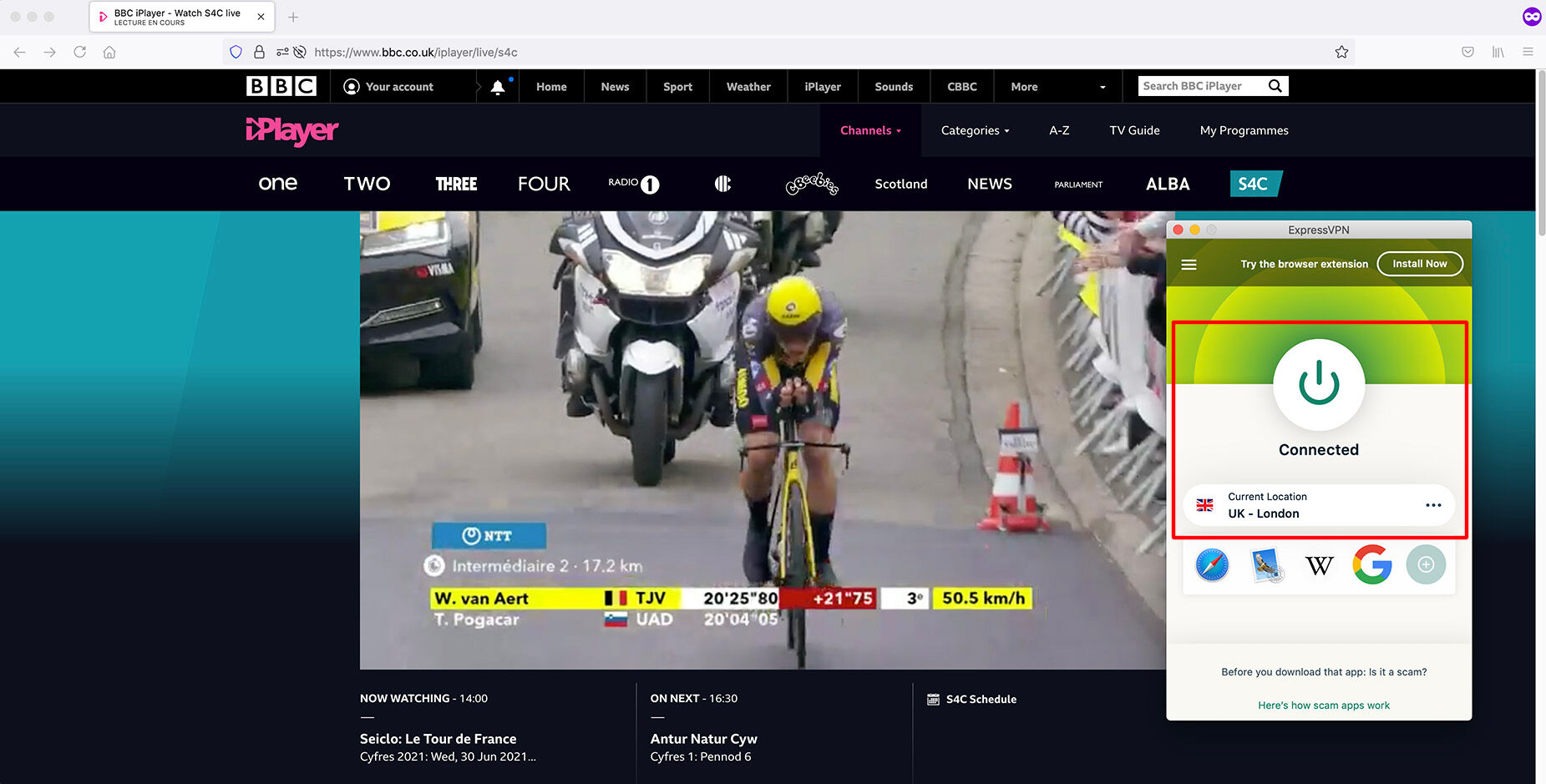
Task: Open Weather in BBC navigation
Action: coord(748,87)
